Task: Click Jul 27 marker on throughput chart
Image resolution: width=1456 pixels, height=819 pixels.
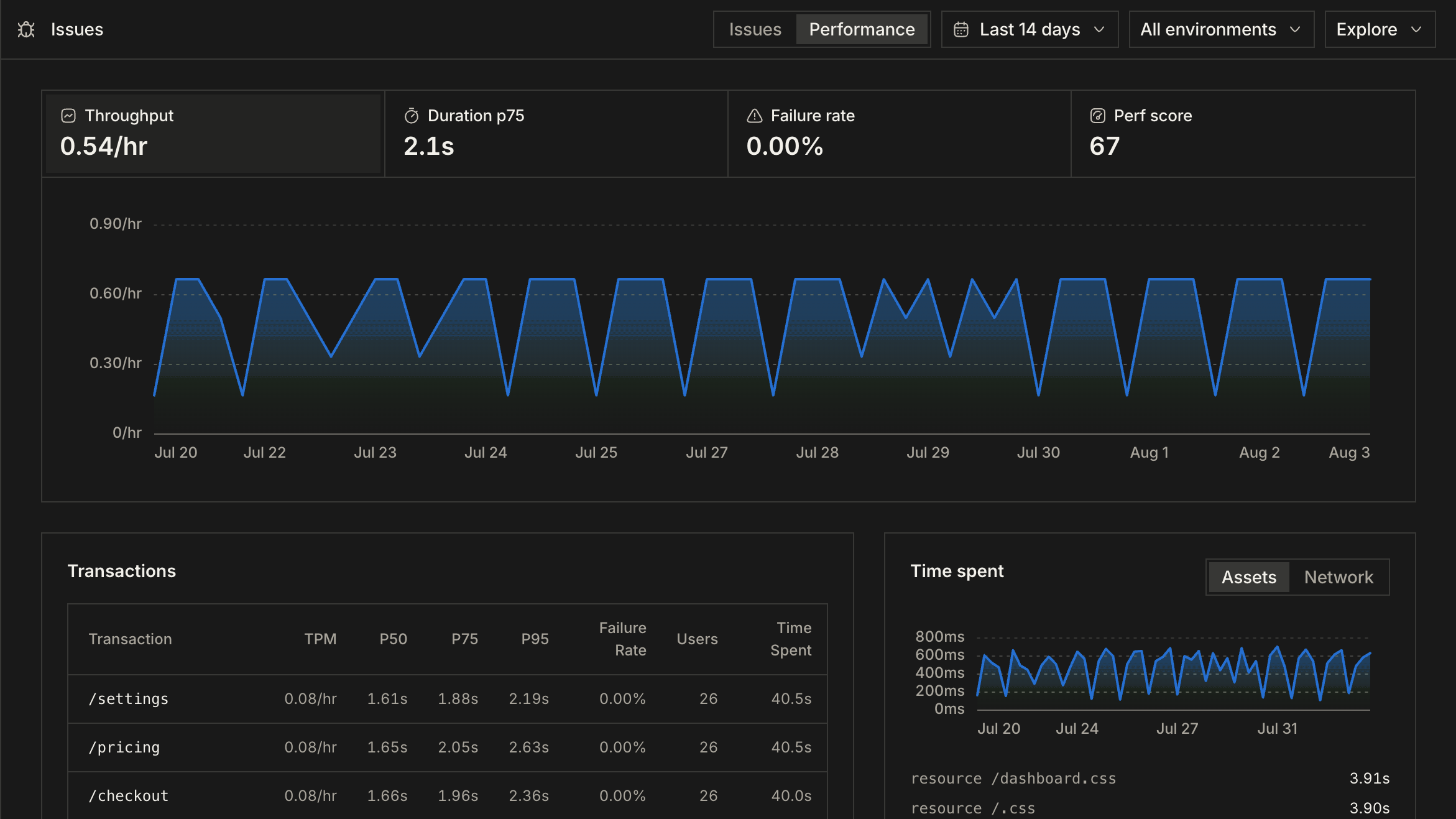Action: 706,453
